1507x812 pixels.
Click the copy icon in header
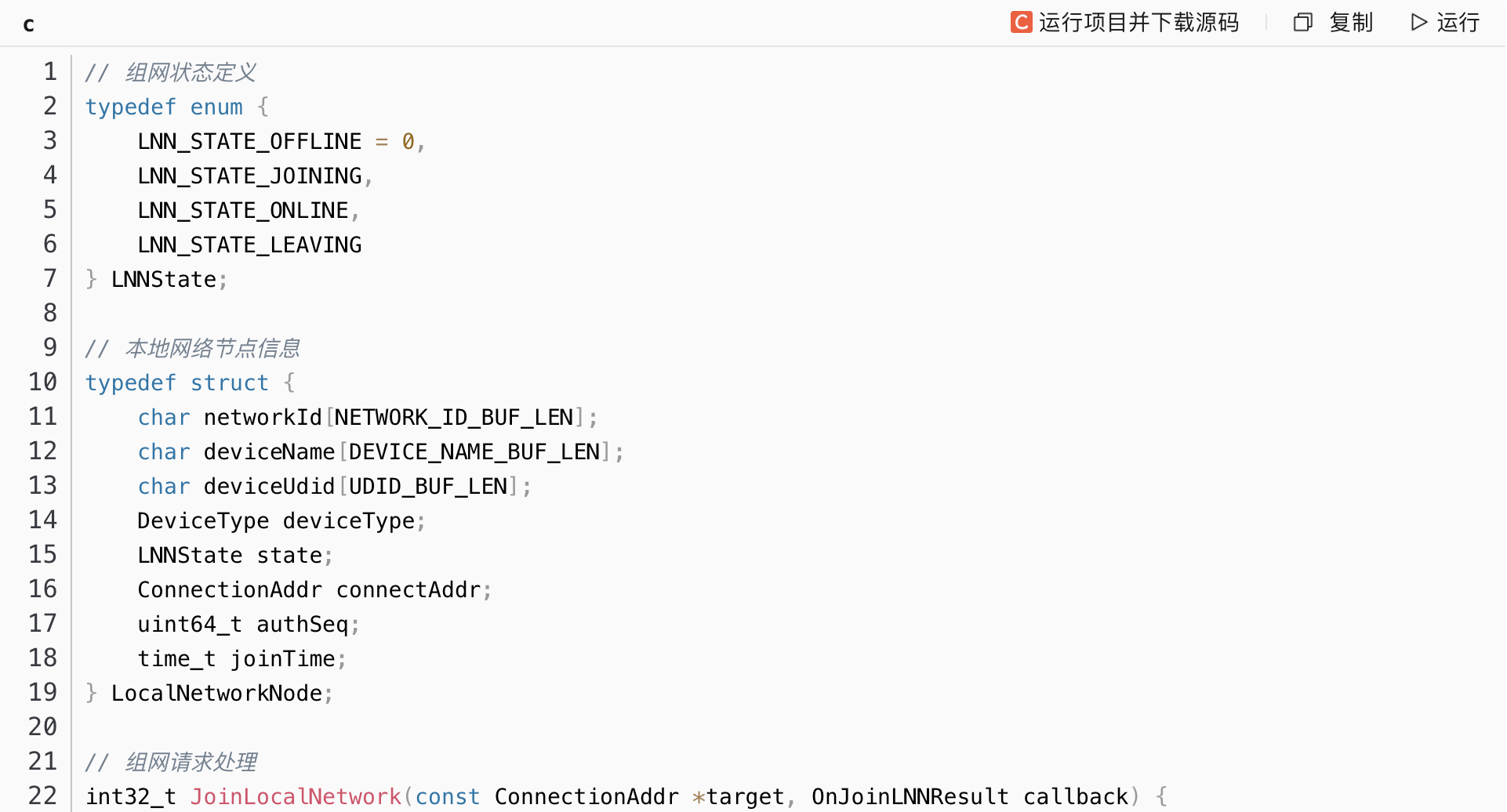click(1302, 22)
